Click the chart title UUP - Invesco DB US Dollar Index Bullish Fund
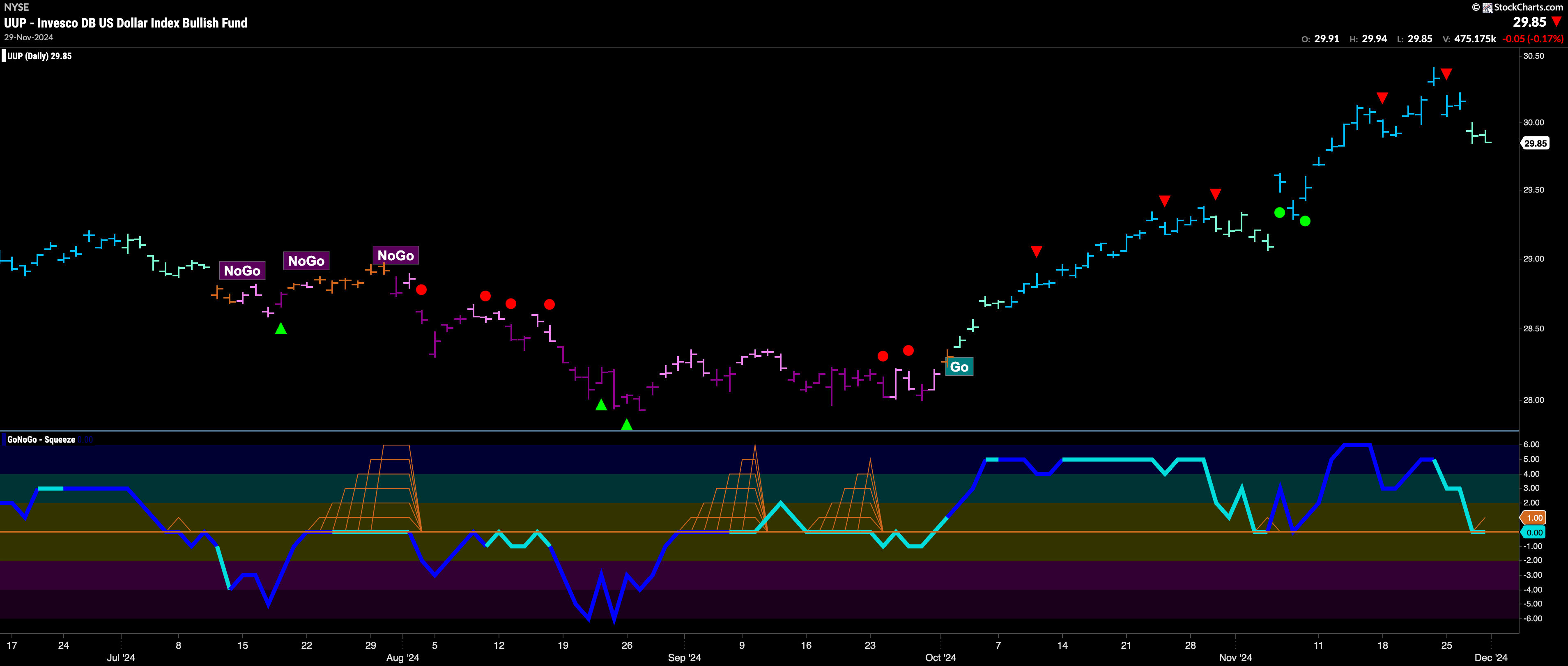The width and height of the screenshot is (1568, 666). (125, 23)
